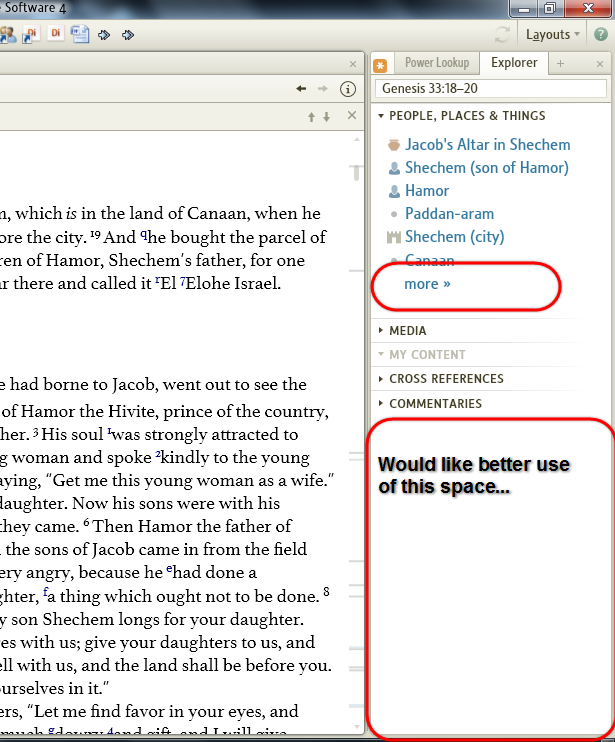Jump to next with down arrow
This screenshot has width=615, height=742.
[x=326, y=117]
